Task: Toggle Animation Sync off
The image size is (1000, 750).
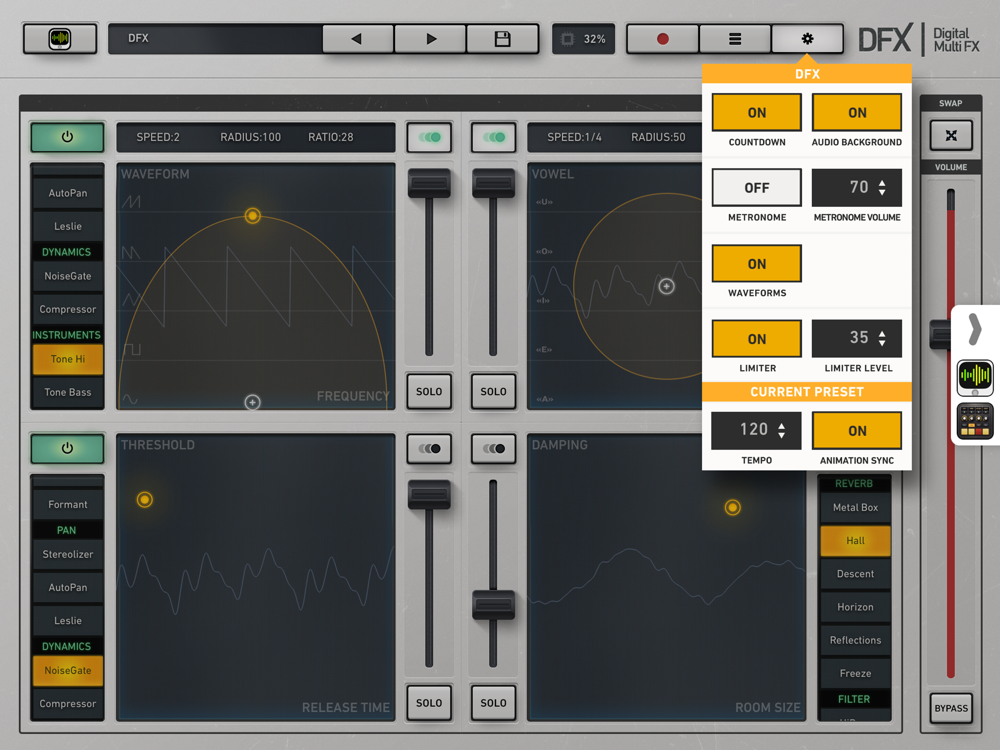Action: click(x=856, y=431)
